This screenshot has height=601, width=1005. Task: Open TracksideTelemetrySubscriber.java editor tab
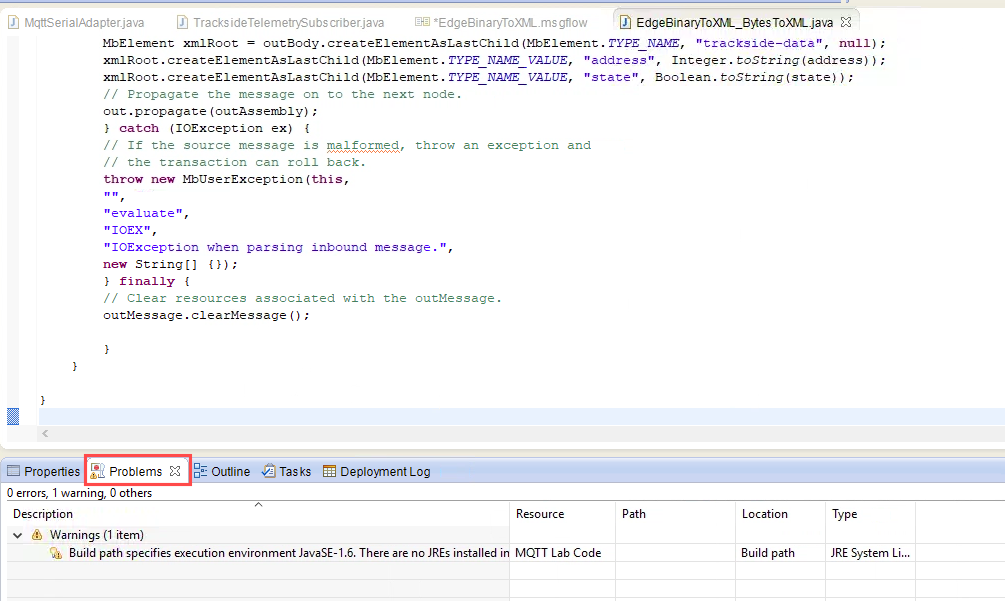point(280,22)
